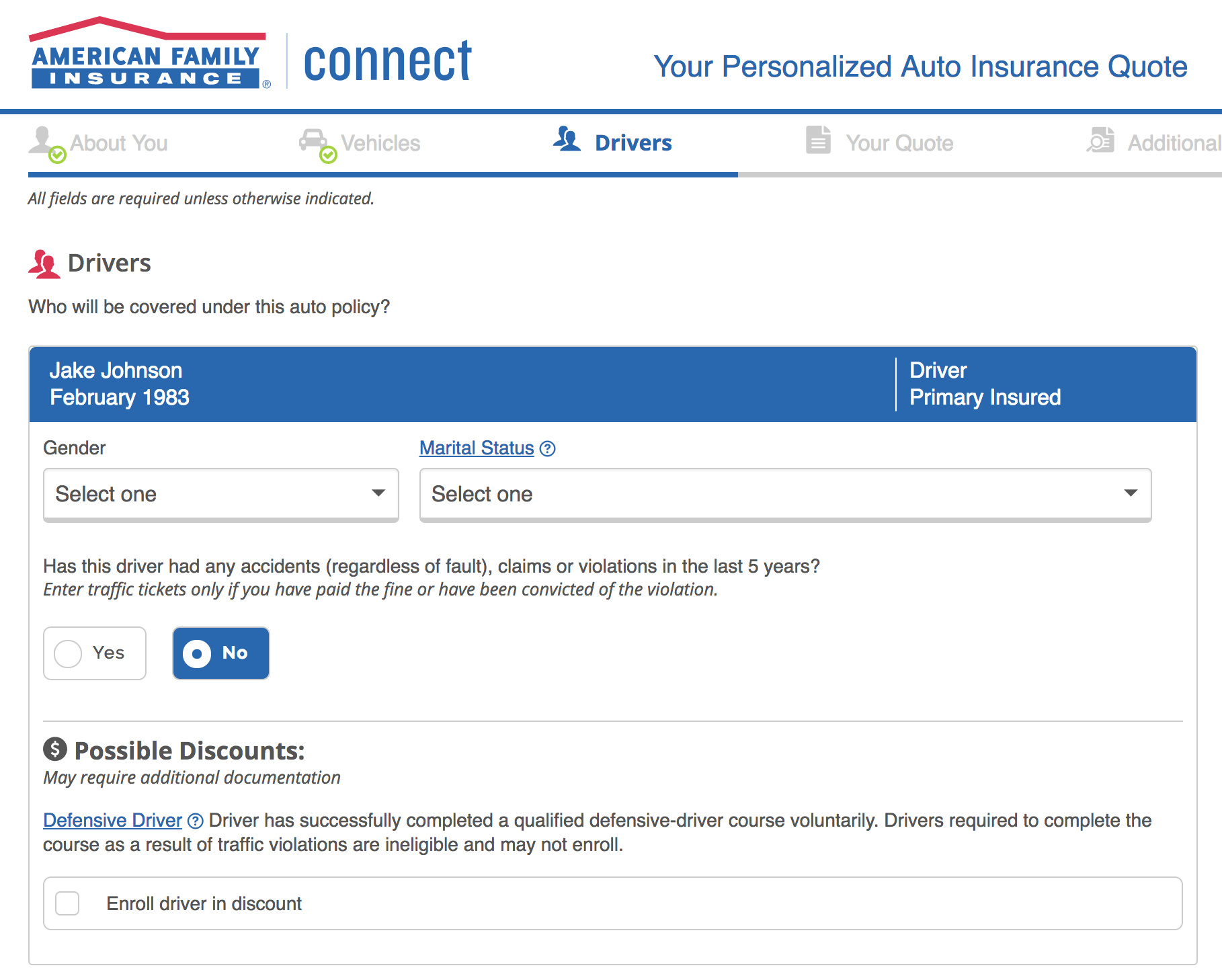
Task: Select Yes for accidents or violations
Action: [95, 653]
